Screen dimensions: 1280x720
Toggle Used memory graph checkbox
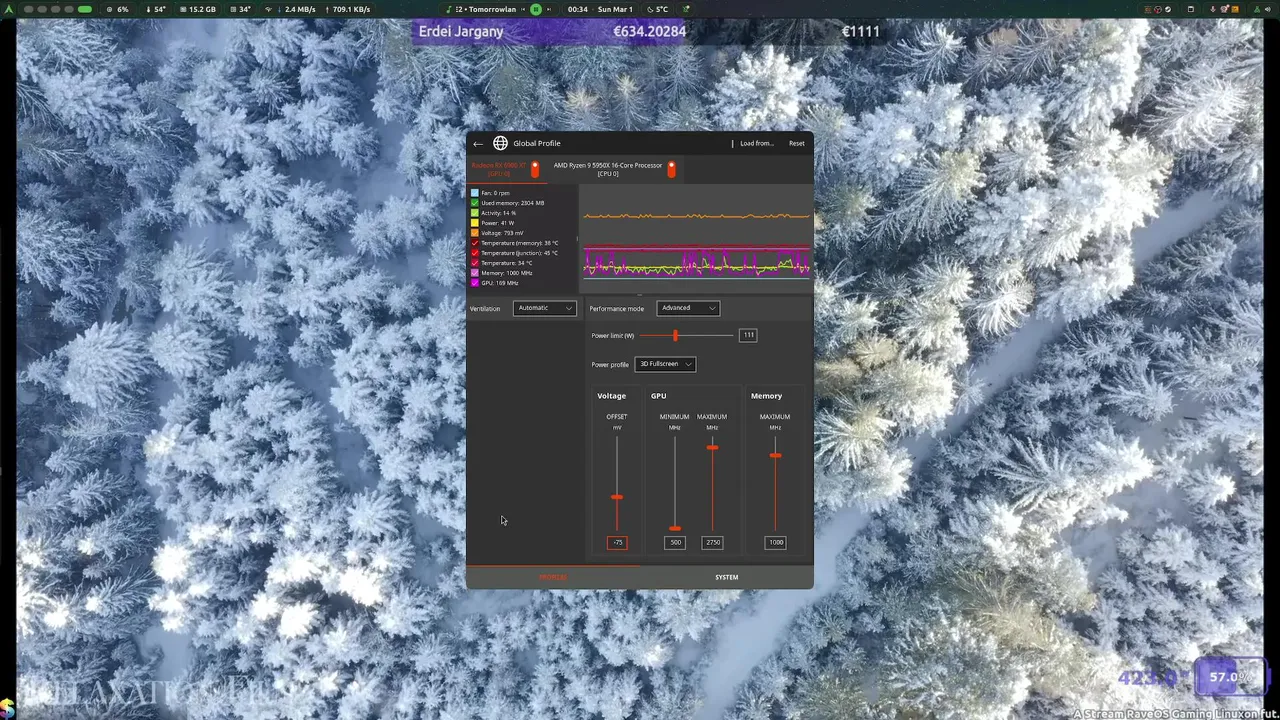pos(475,203)
